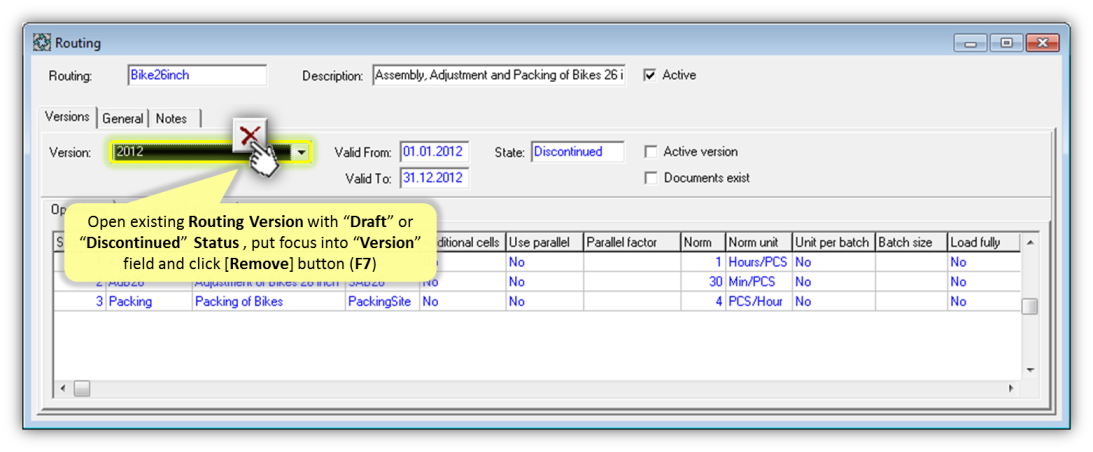Select the Packing operation cell
The image size is (1093, 452).
[149, 302]
